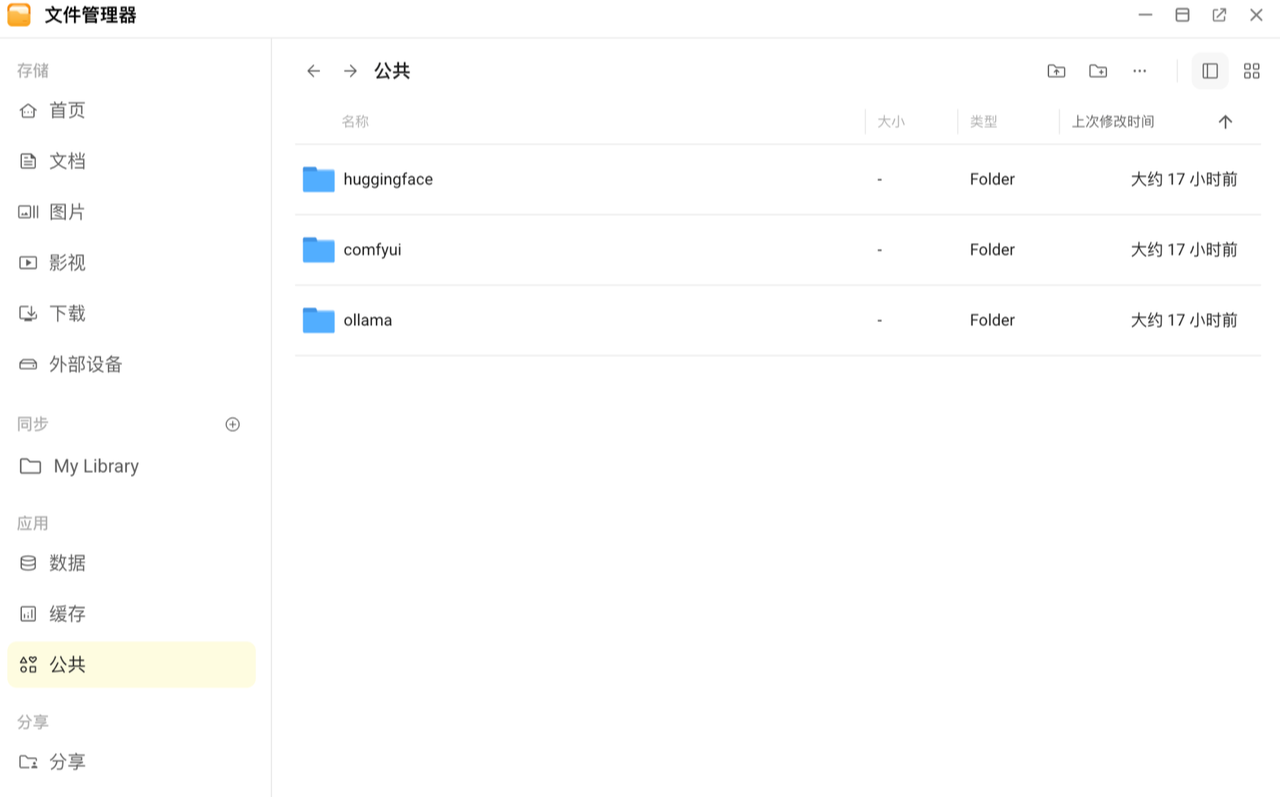Click Folder type in huggingface row
This screenshot has height=797, width=1280.
pyautogui.click(x=992, y=180)
